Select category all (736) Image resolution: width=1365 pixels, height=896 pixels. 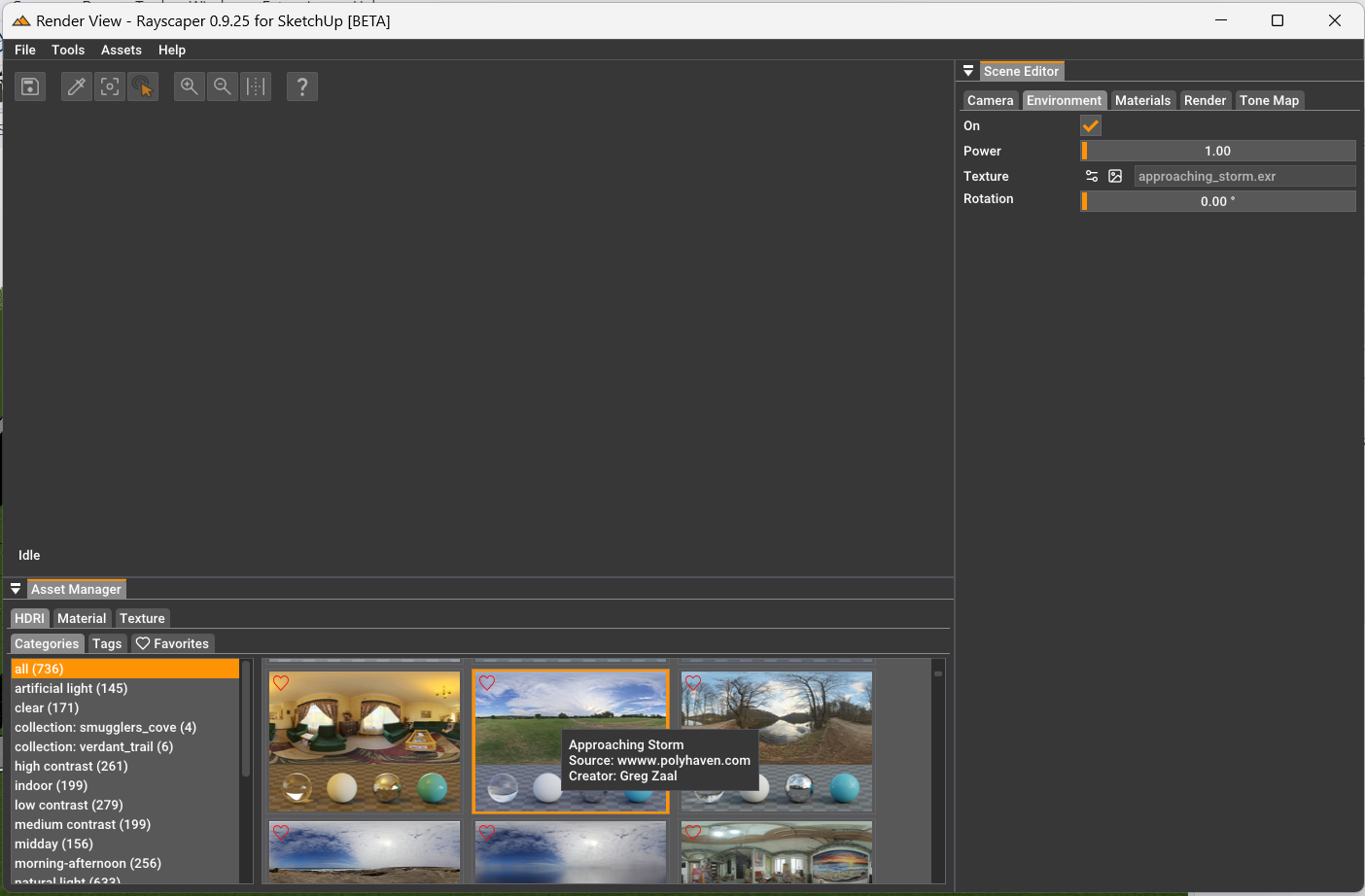pyautogui.click(x=124, y=669)
